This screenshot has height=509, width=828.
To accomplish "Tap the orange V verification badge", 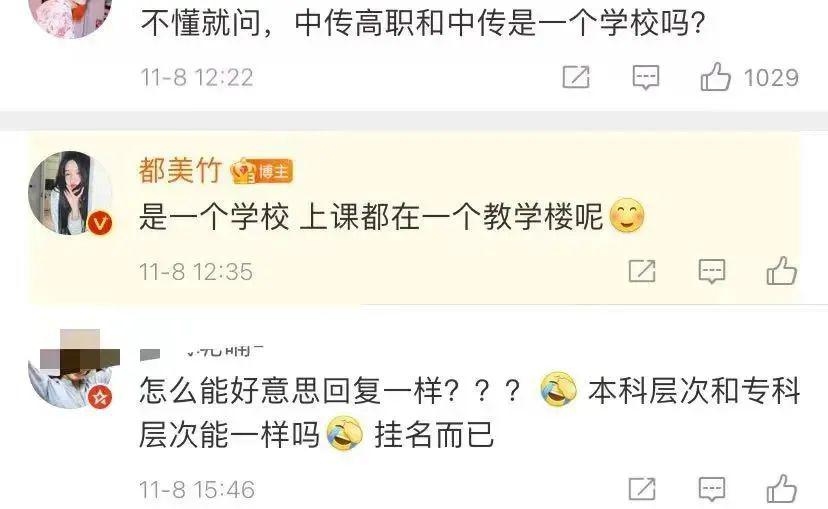I will 100,223.
